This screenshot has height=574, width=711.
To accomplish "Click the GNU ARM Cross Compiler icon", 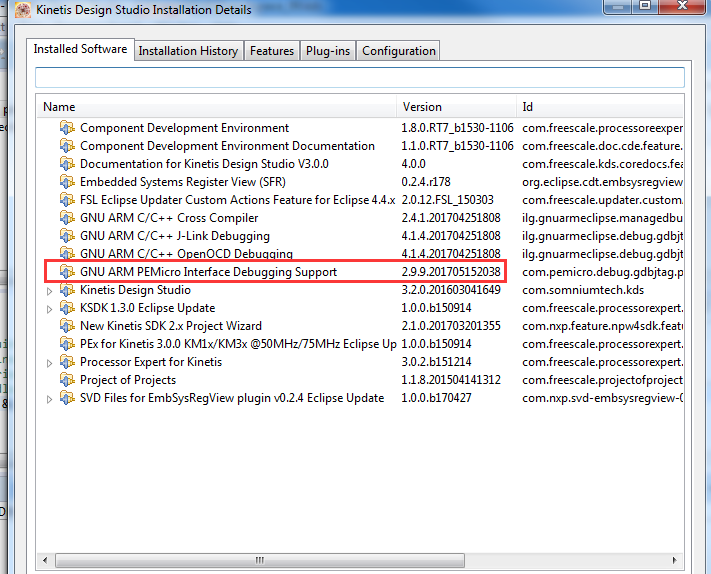I will 67,218.
